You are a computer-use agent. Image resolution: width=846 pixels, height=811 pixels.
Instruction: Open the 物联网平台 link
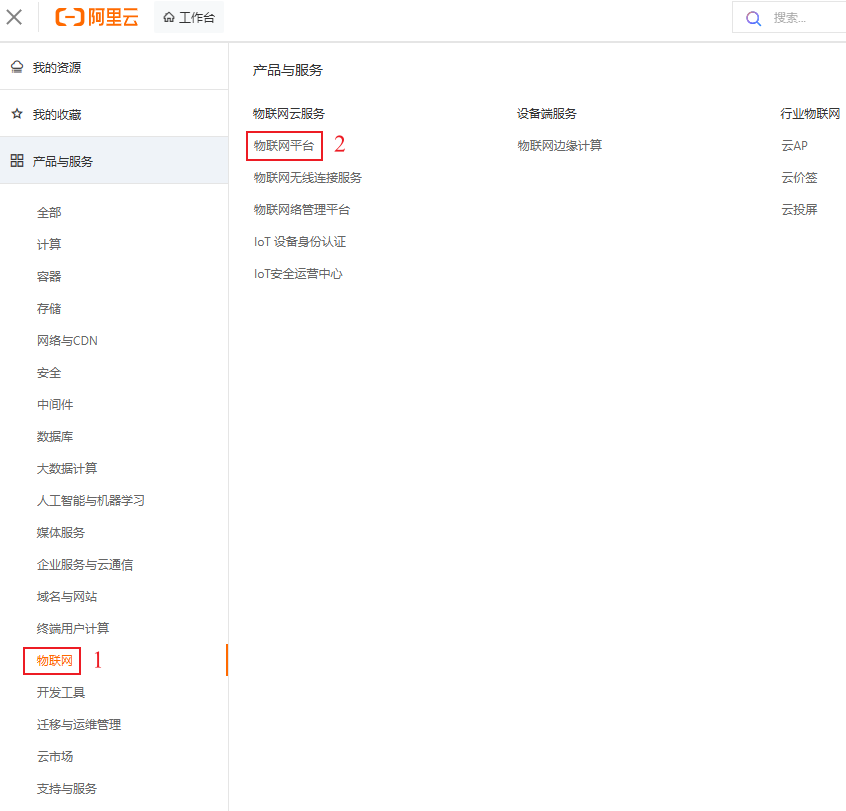pos(284,146)
